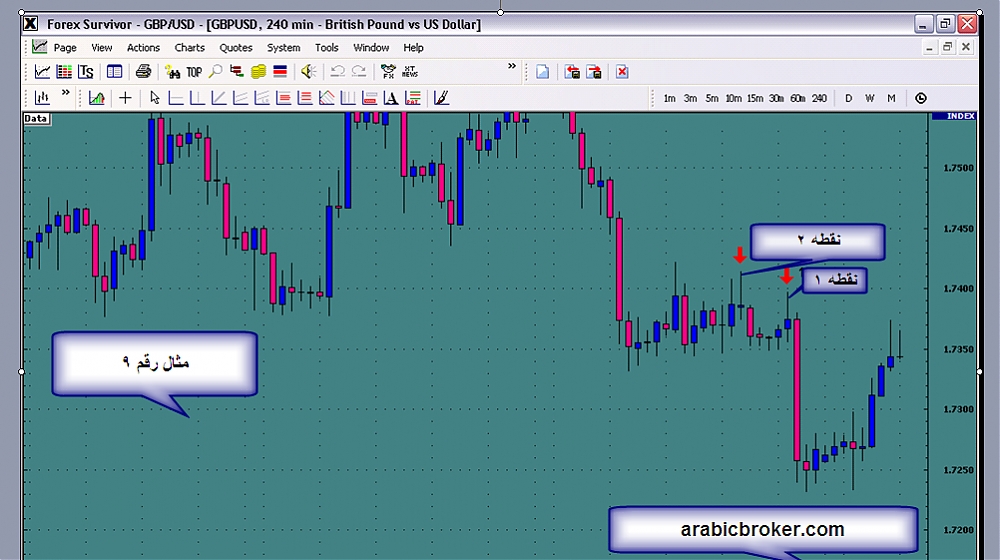Switch chart to the daily 'D' timeframe
Screen dimensions: 1000x560
848,98
